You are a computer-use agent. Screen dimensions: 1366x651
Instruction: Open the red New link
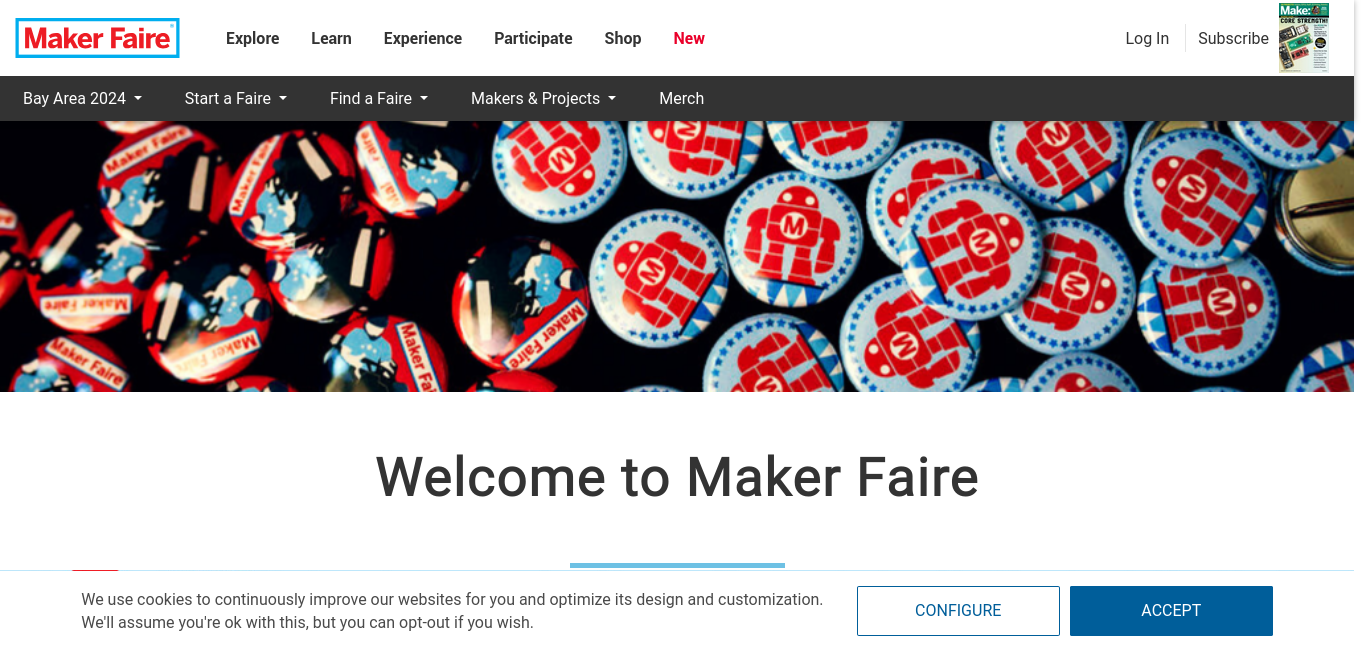point(689,38)
